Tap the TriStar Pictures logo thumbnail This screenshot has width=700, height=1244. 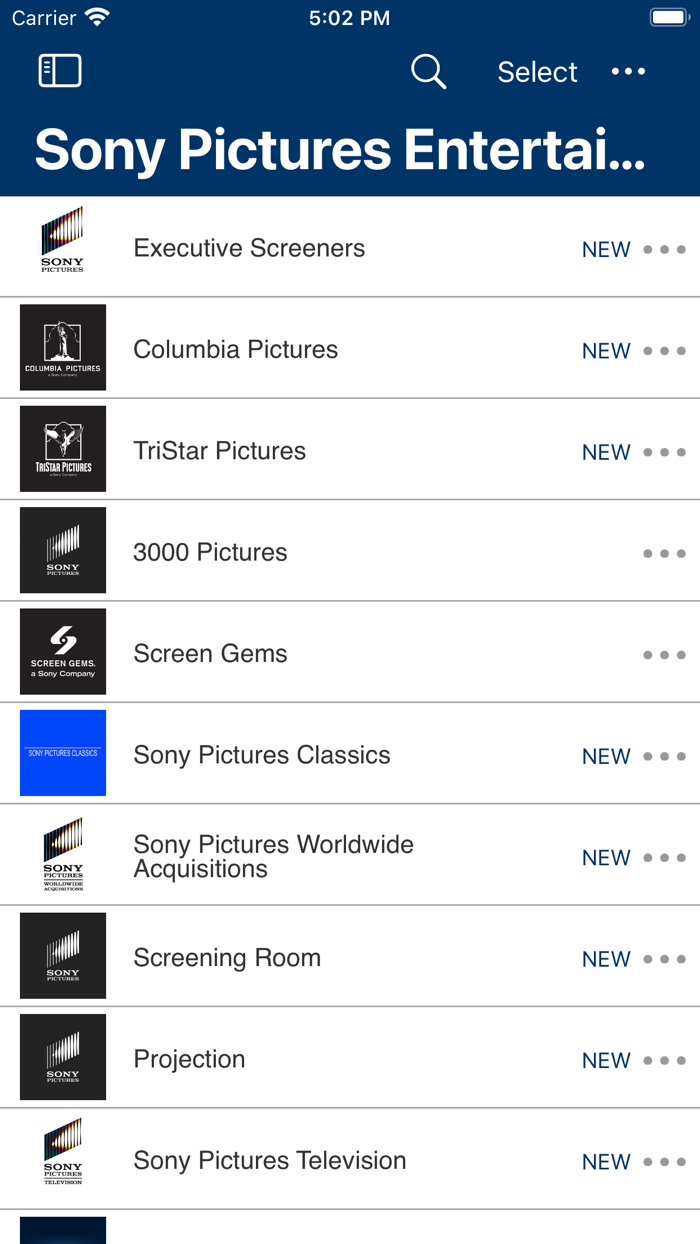pos(62,448)
